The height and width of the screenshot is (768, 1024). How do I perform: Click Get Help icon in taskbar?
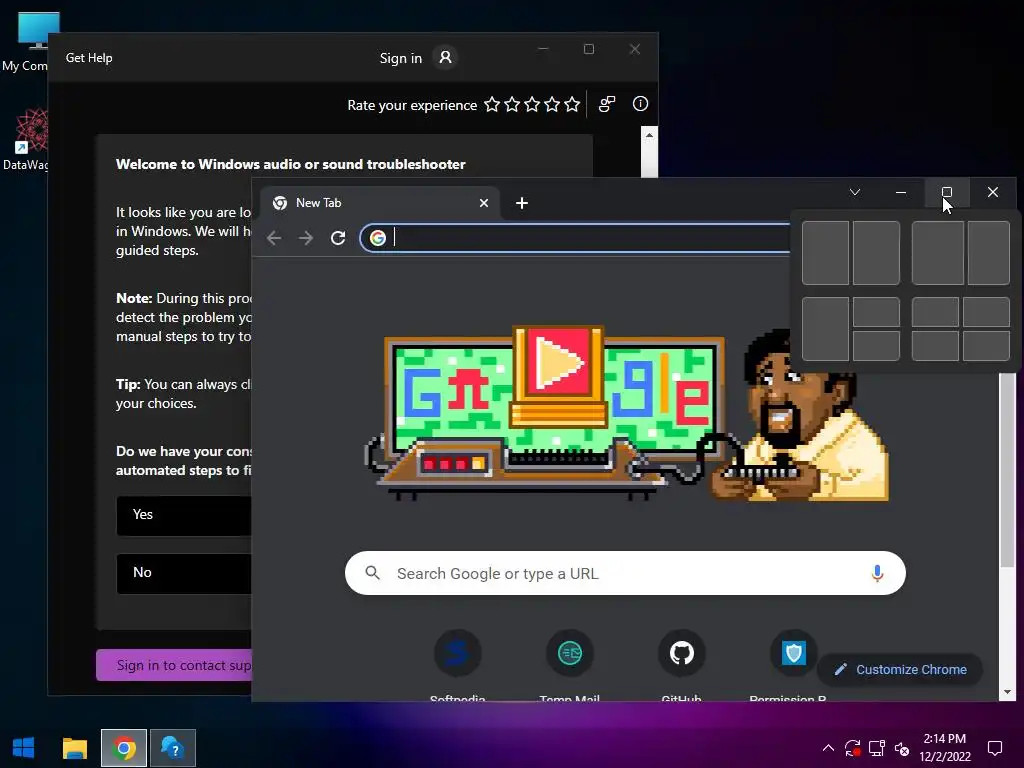point(173,748)
